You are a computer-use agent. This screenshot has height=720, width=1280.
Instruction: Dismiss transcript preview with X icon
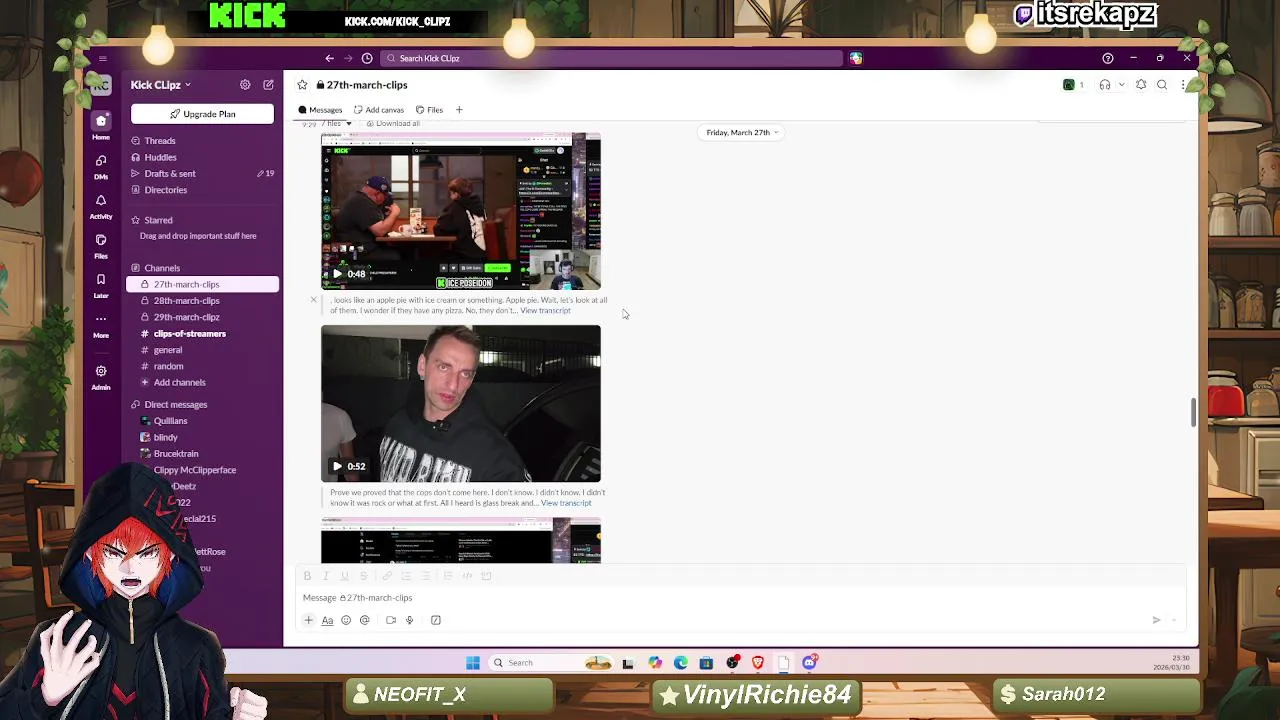tap(313, 300)
